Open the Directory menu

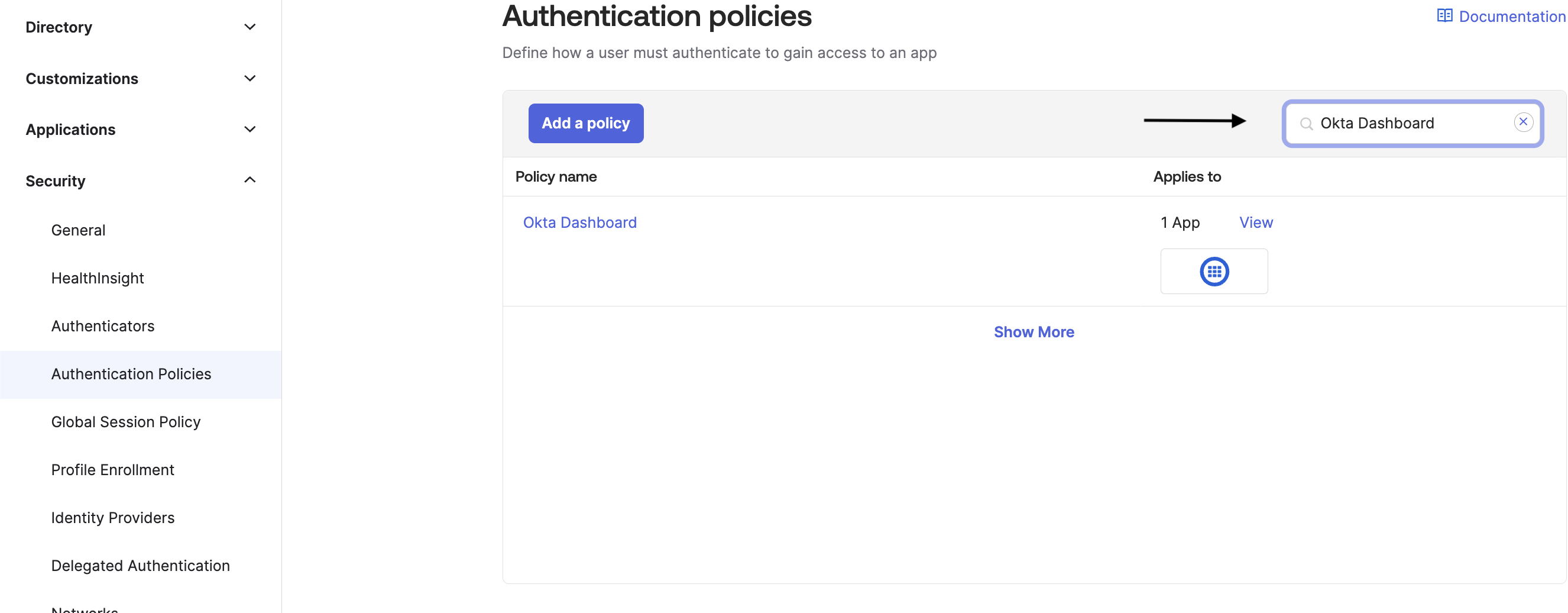click(59, 27)
